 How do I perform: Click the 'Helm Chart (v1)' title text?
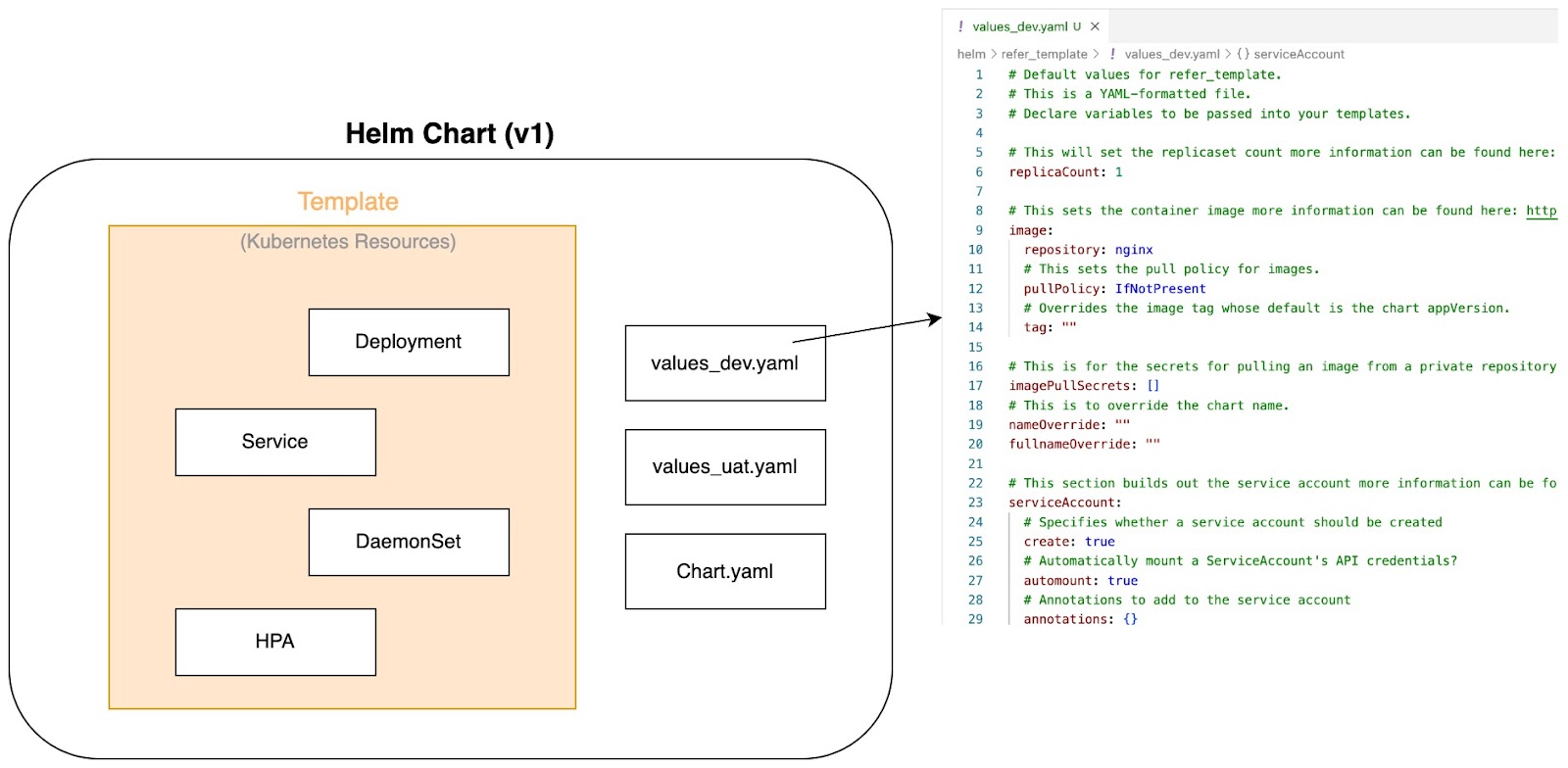tap(450, 134)
